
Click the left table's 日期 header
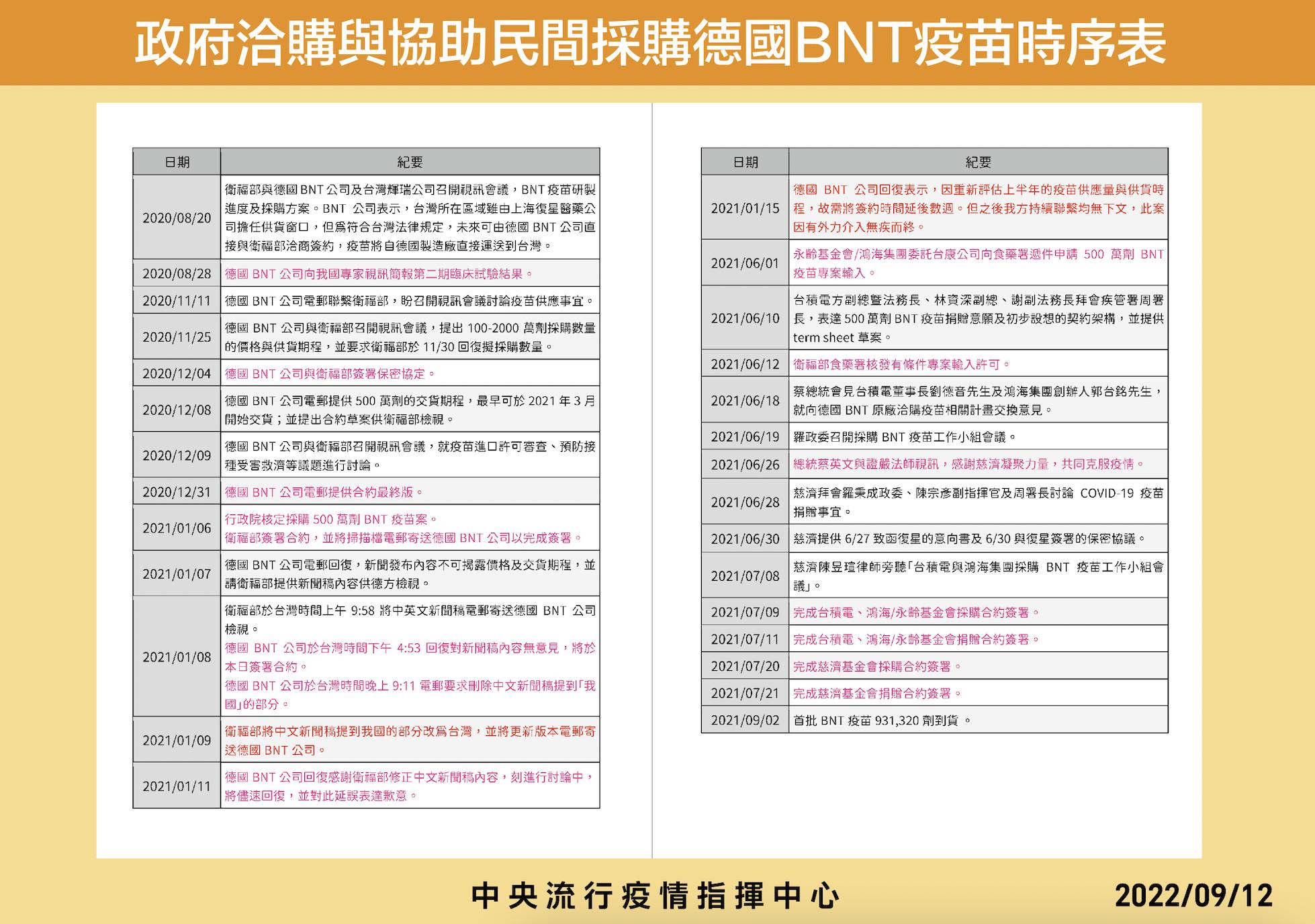pos(177,162)
